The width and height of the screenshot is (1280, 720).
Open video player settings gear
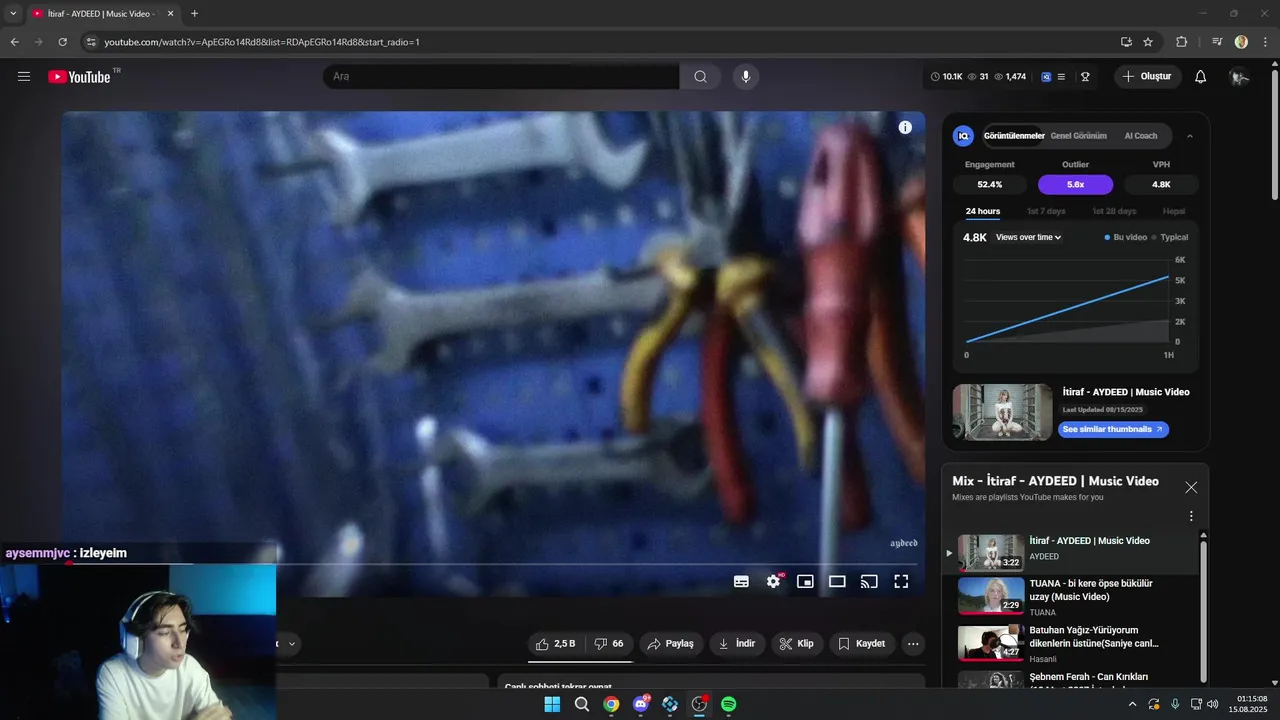pyautogui.click(x=774, y=581)
